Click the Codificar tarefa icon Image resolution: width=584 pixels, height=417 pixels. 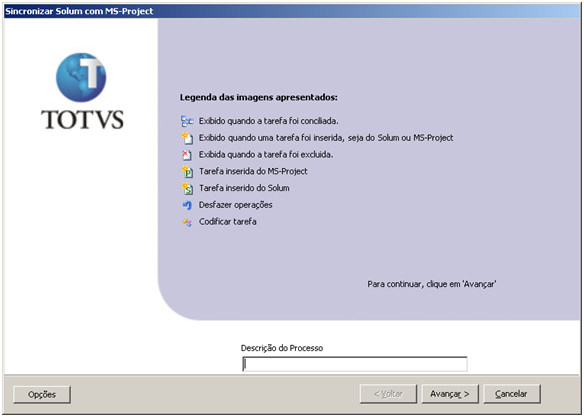pyautogui.click(x=187, y=222)
